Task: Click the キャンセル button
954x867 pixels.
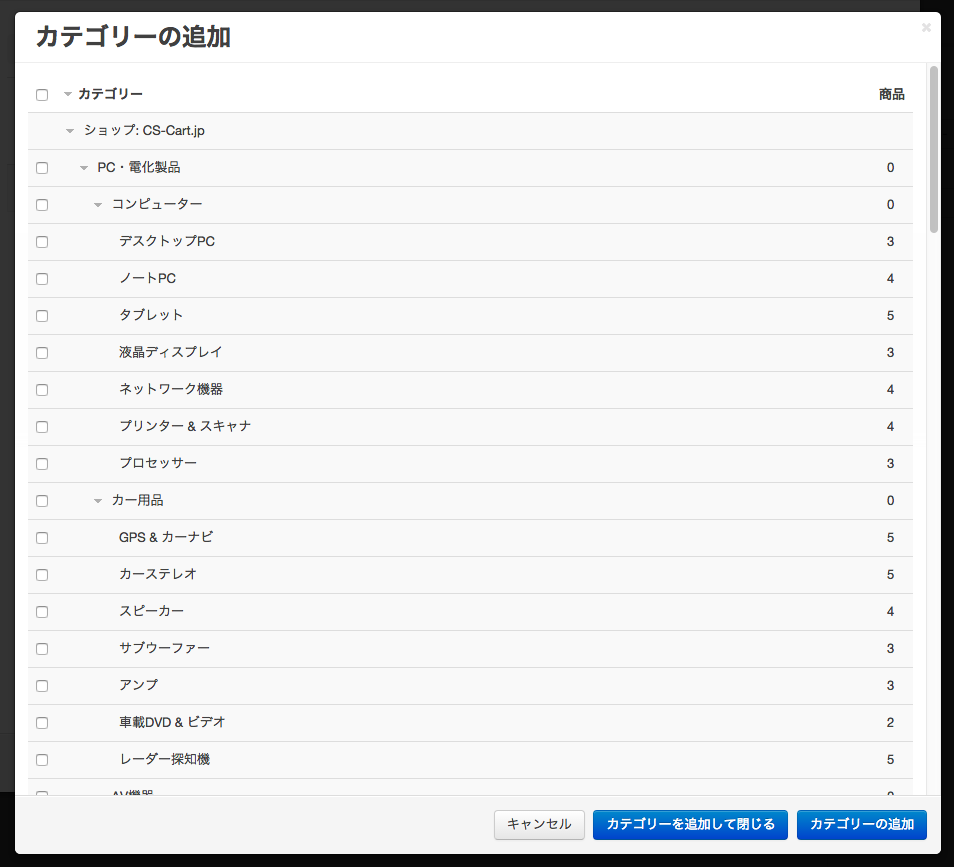Action: (539, 824)
